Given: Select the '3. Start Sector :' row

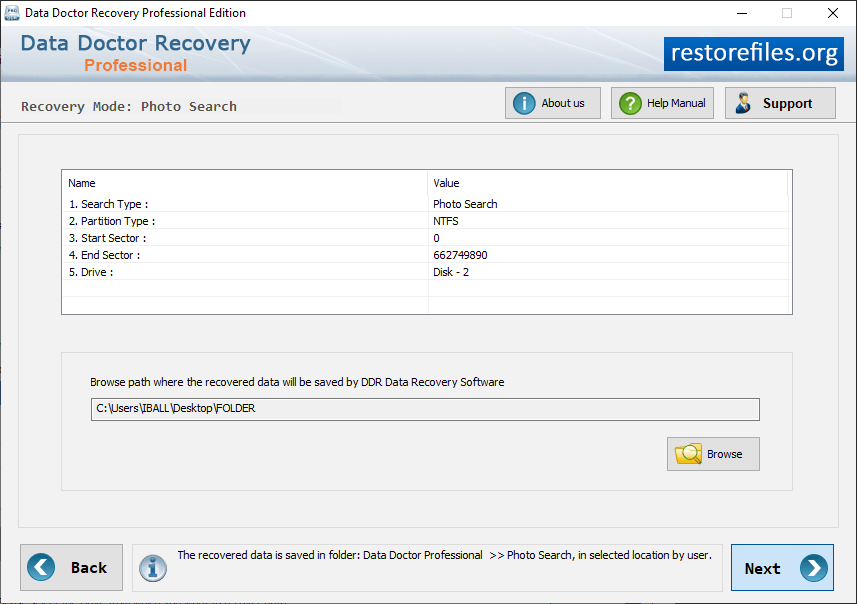Looking at the screenshot, I should coord(426,238).
